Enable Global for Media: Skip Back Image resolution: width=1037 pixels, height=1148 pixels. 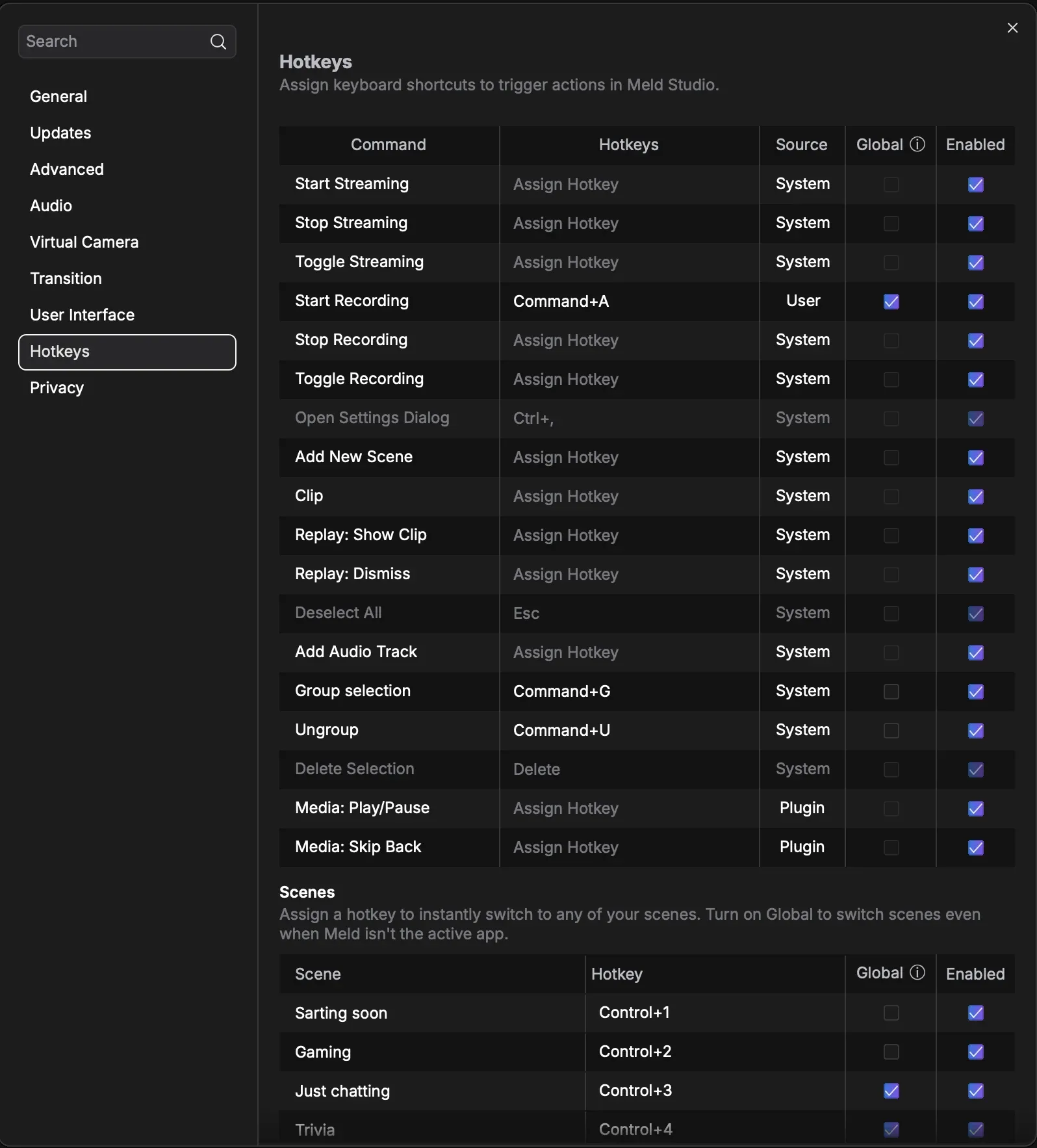[891, 848]
